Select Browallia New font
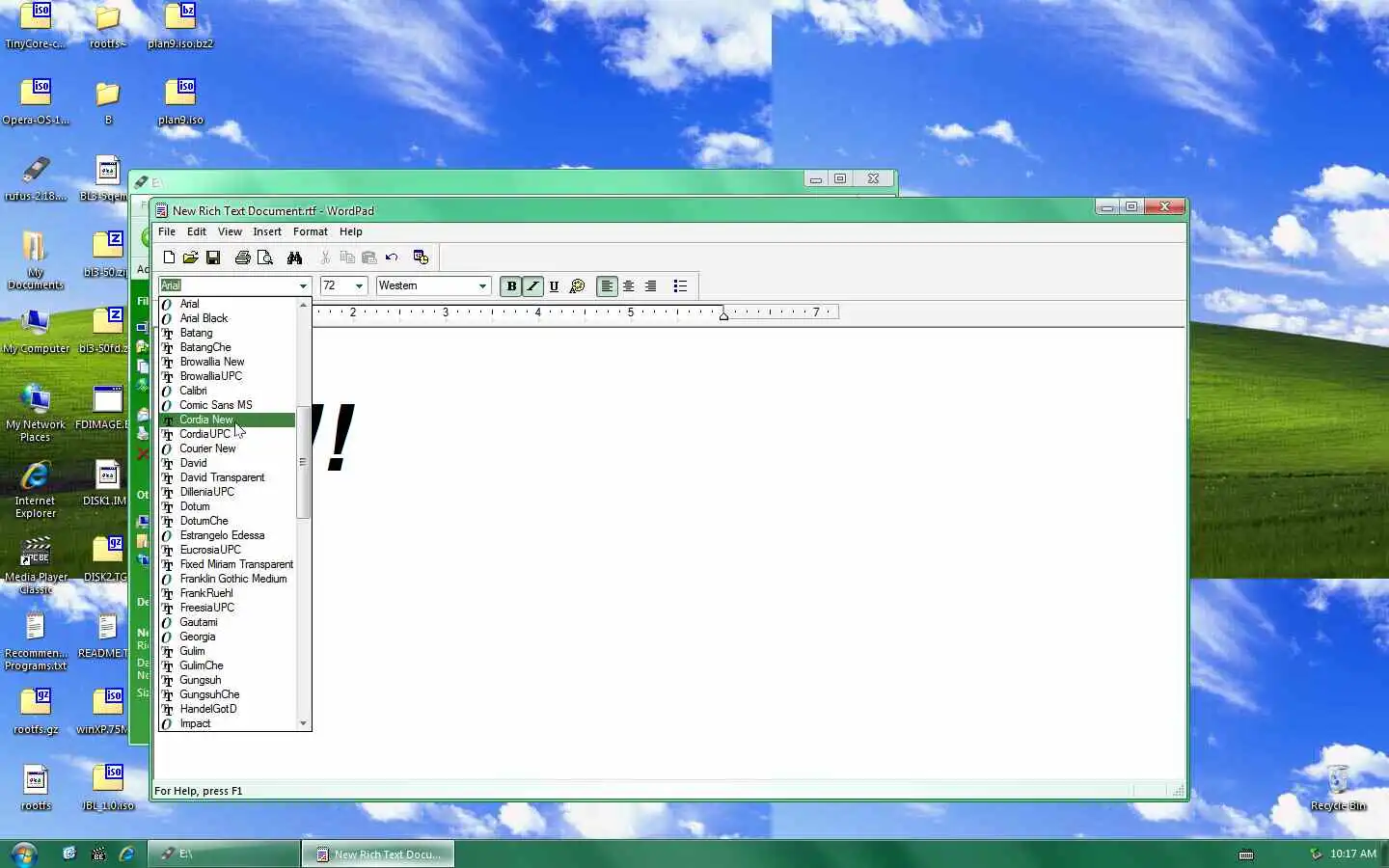Screen dimensions: 1389x868 coord(227,362)
